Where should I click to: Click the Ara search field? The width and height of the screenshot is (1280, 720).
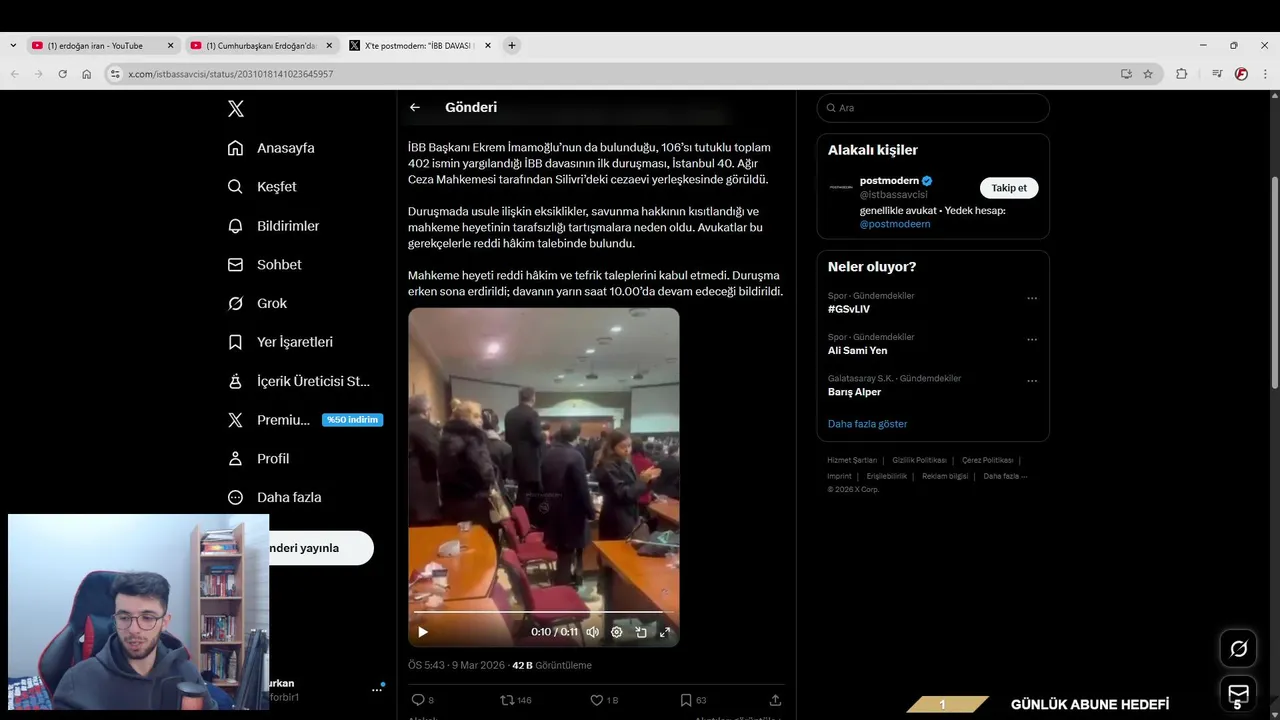[x=933, y=108]
